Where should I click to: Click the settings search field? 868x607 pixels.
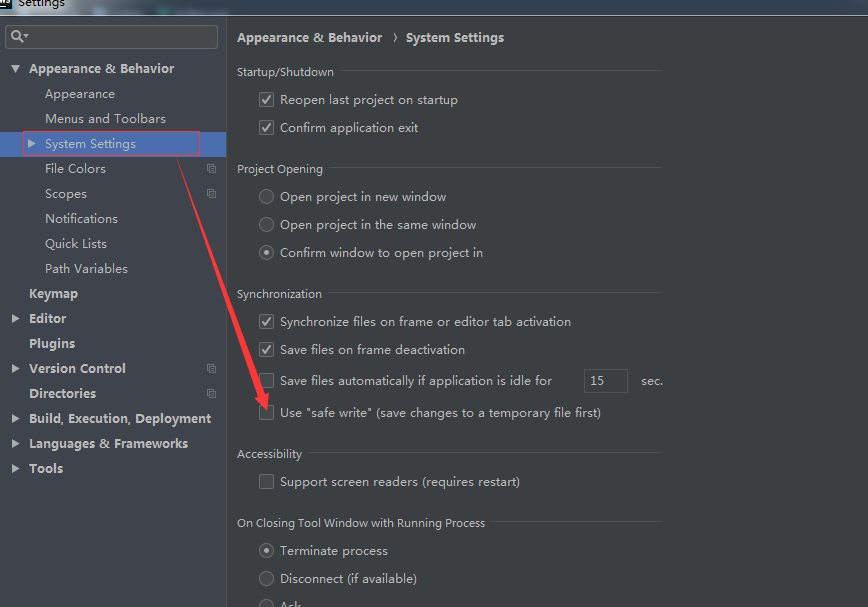pyautogui.click(x=111, y=37)
